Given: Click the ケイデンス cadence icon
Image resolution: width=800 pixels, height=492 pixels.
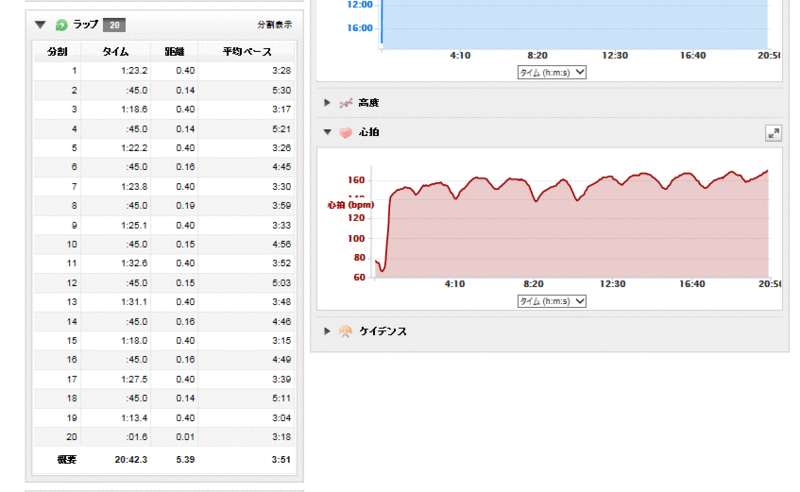Looking at the screenshot, I should tap(345, 331).
